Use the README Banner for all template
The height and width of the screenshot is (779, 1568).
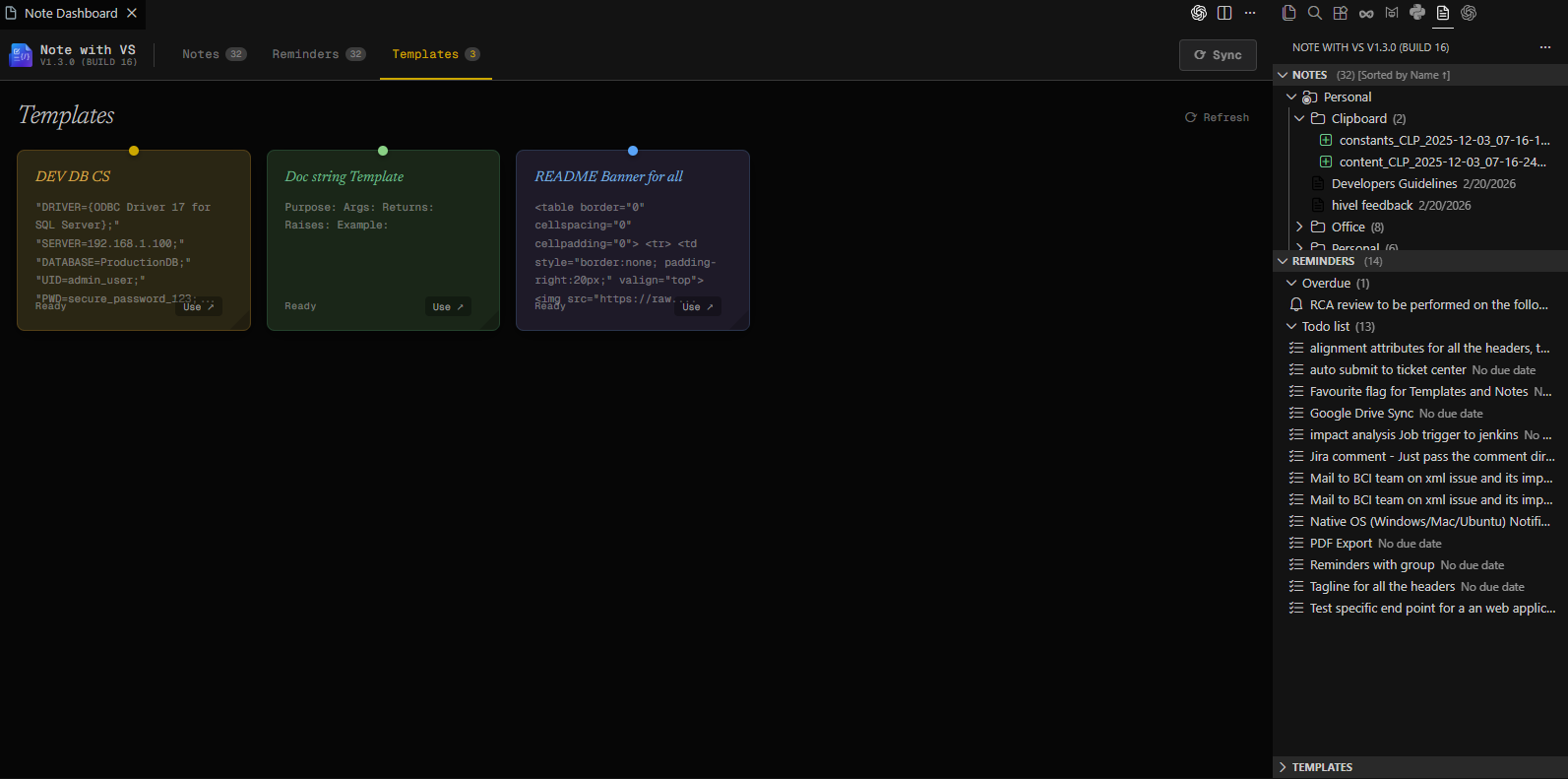698,307
